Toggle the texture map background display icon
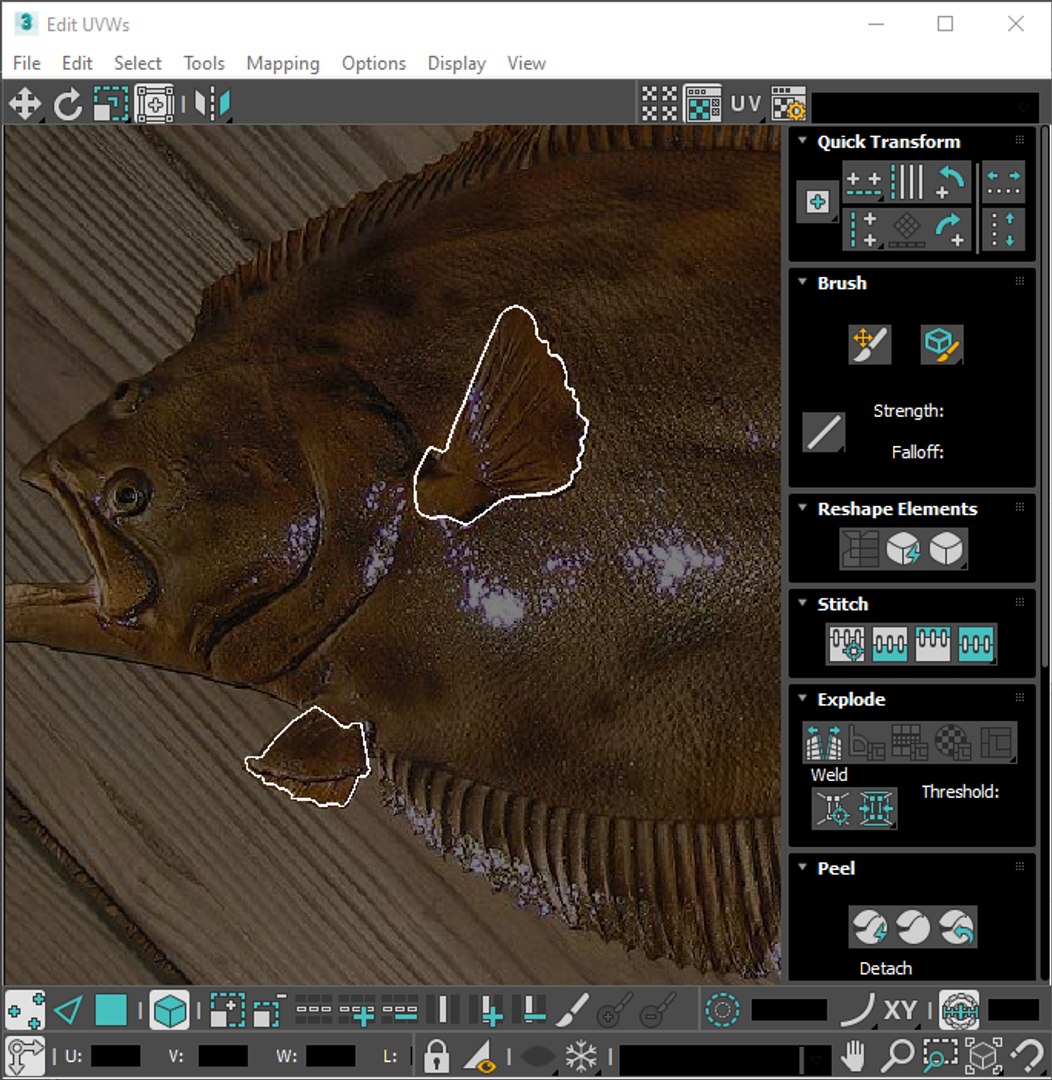1052x1080 pixels. (x=703, y=104)
